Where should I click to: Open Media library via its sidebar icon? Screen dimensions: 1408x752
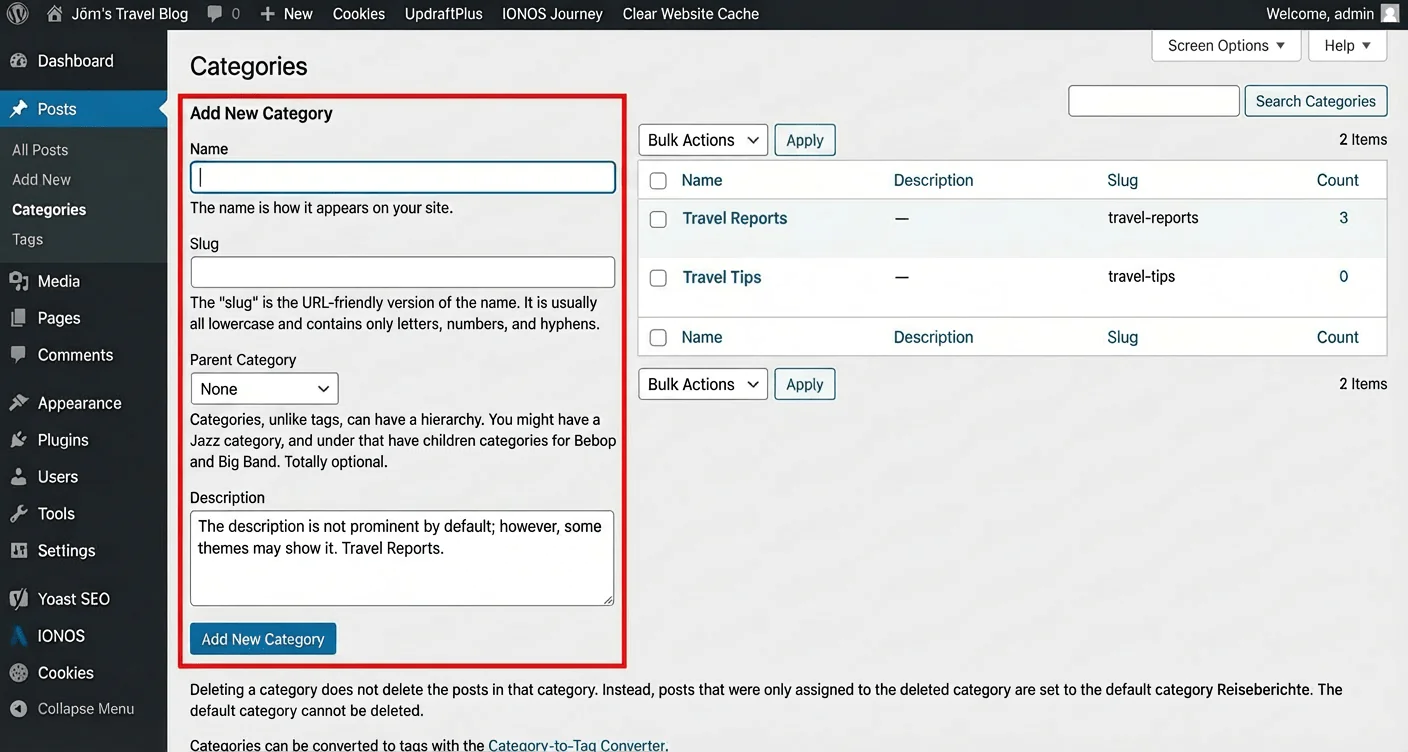[x=18, y=282]
